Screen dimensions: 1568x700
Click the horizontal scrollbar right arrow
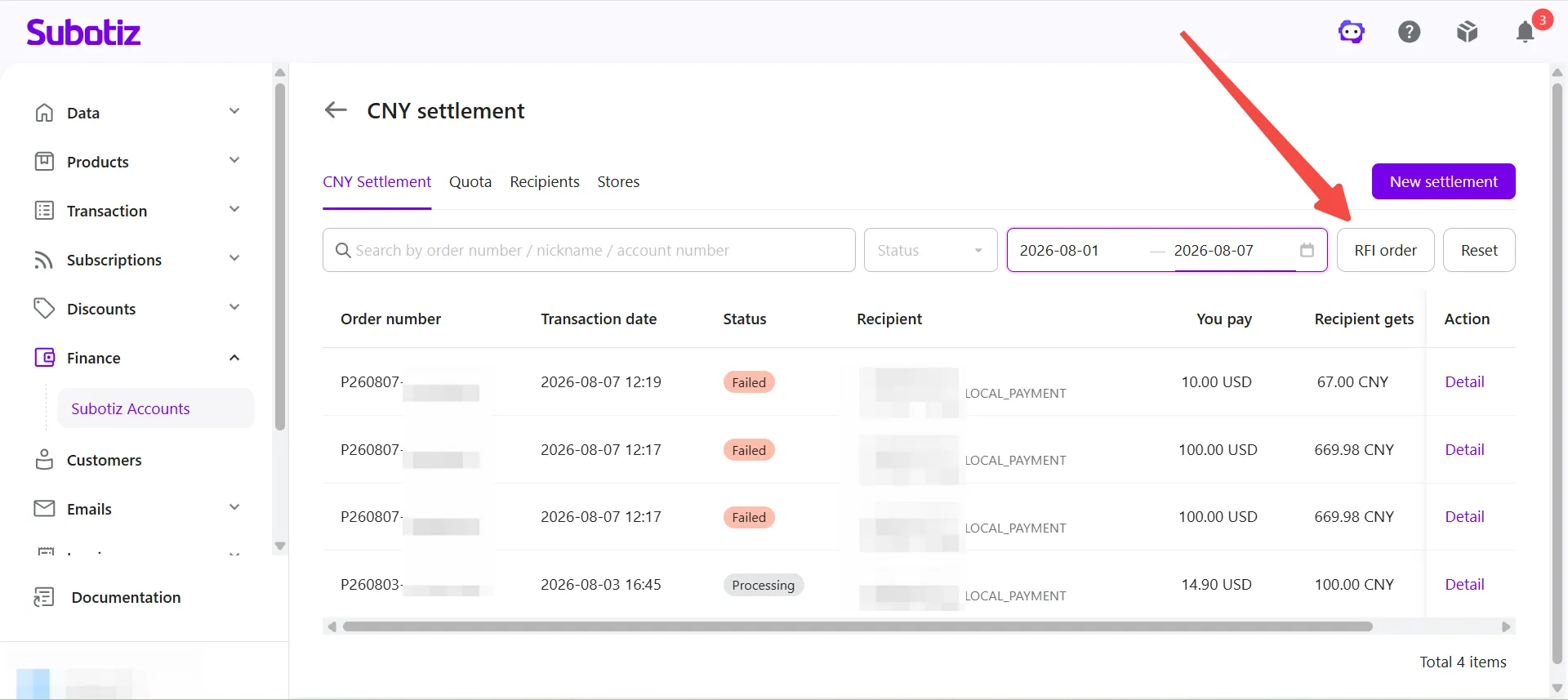coord(1507,626)
